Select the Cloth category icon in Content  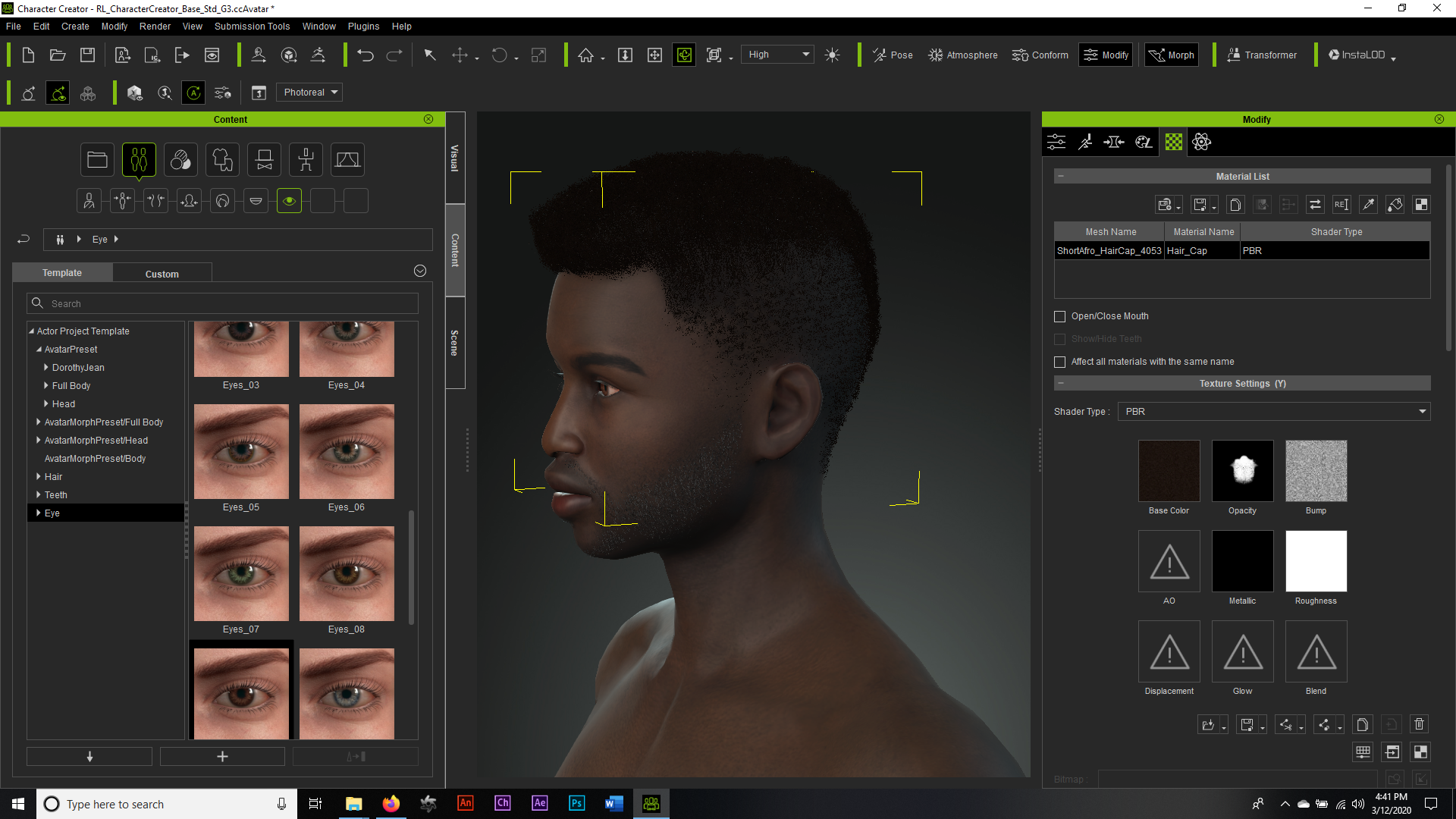pyautogui.click(x=222, y=160)
